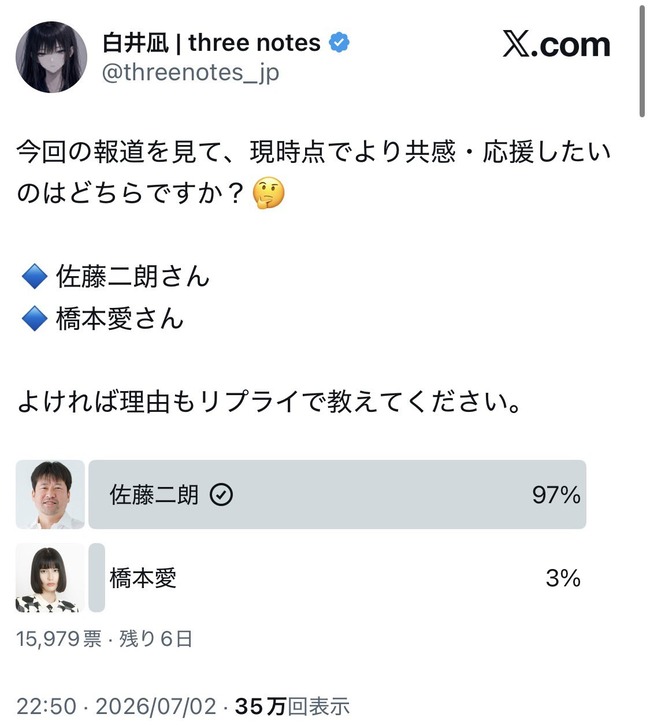Click the voted checkmark icon after 佐藤二朗
Image resolution: width=650 pixels, height=725 pixels.
221,495
